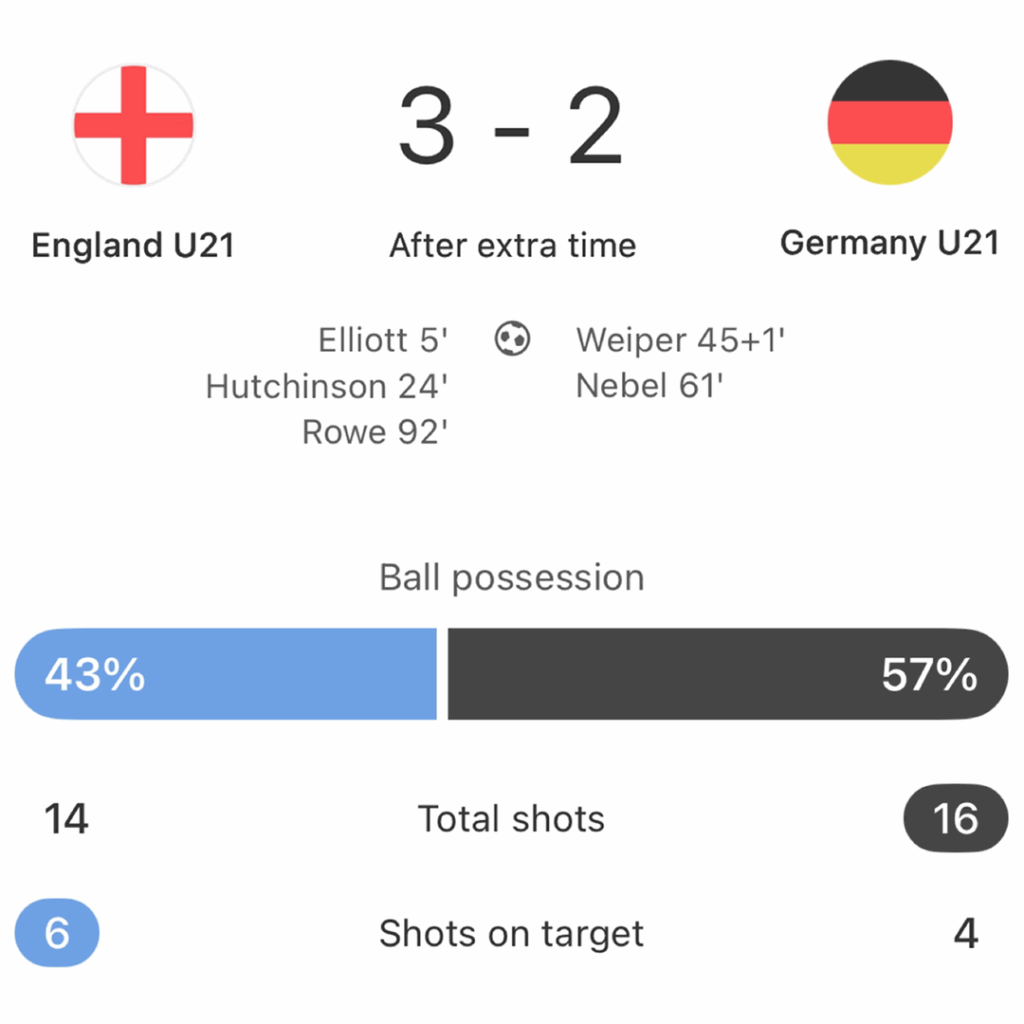Click the soccer ball goal icon
This screenshot has height=1024, width=1024.
tap(512, 338)
